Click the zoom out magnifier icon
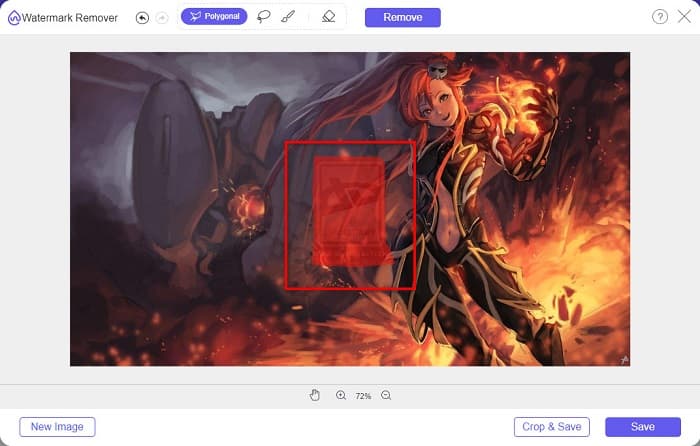 (386, 395)
